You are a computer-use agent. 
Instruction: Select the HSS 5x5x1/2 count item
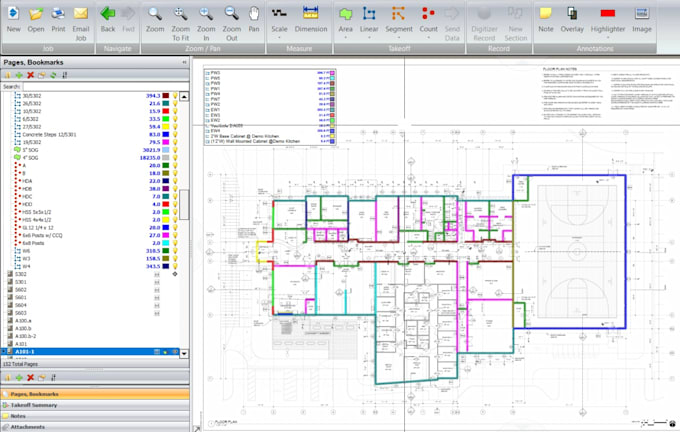point(37,212)
